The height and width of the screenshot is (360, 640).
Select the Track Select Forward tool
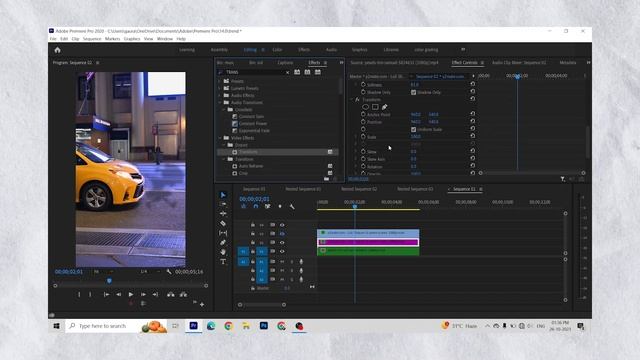click(223, 204)
